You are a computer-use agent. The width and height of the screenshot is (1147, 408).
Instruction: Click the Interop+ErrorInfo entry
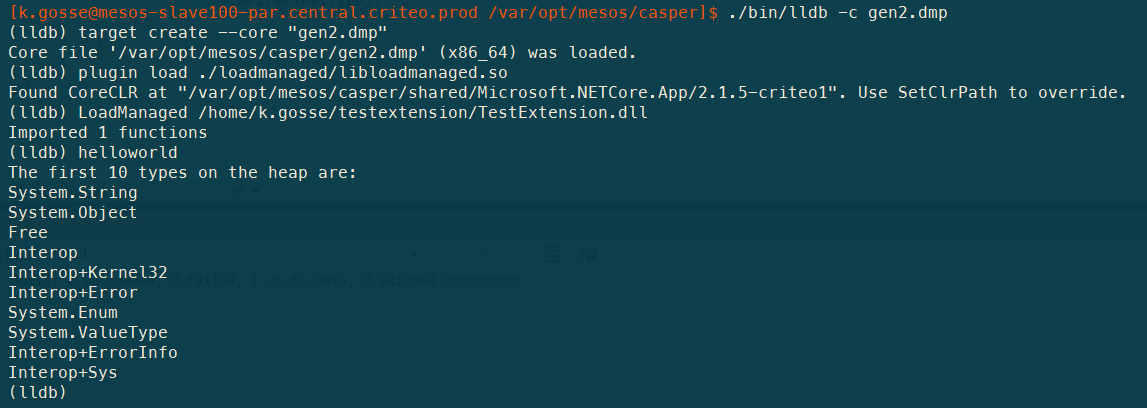point(93,352)
